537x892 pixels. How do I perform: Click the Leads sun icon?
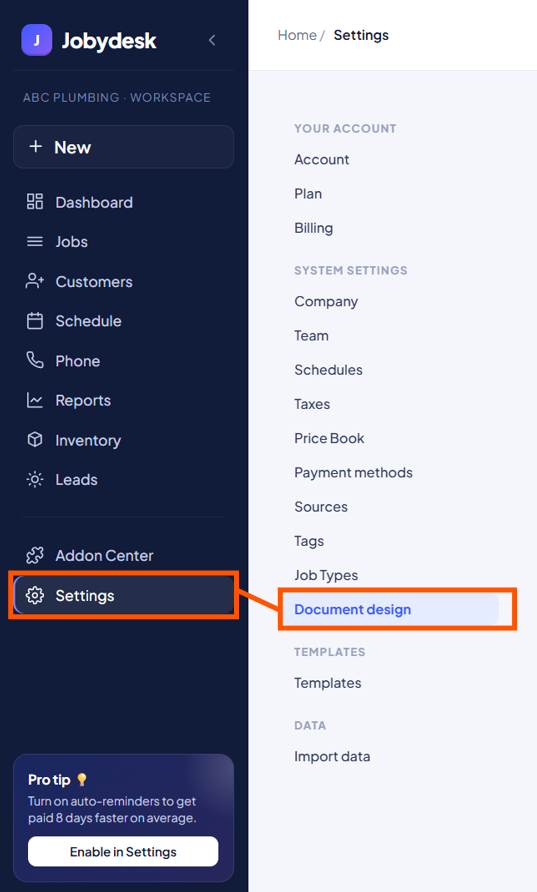[x=35, y=479]
